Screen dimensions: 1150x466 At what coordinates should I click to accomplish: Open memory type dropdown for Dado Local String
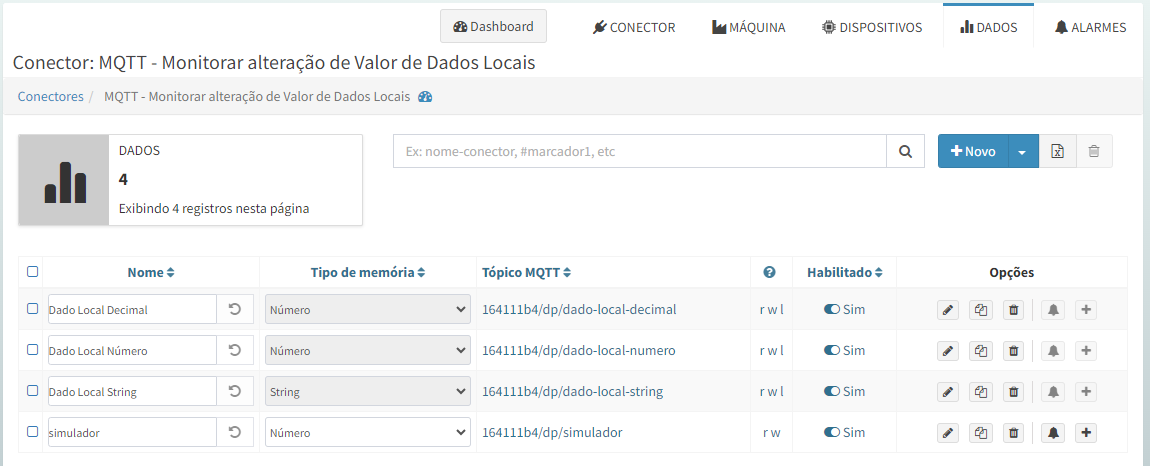tap(367, 392)
